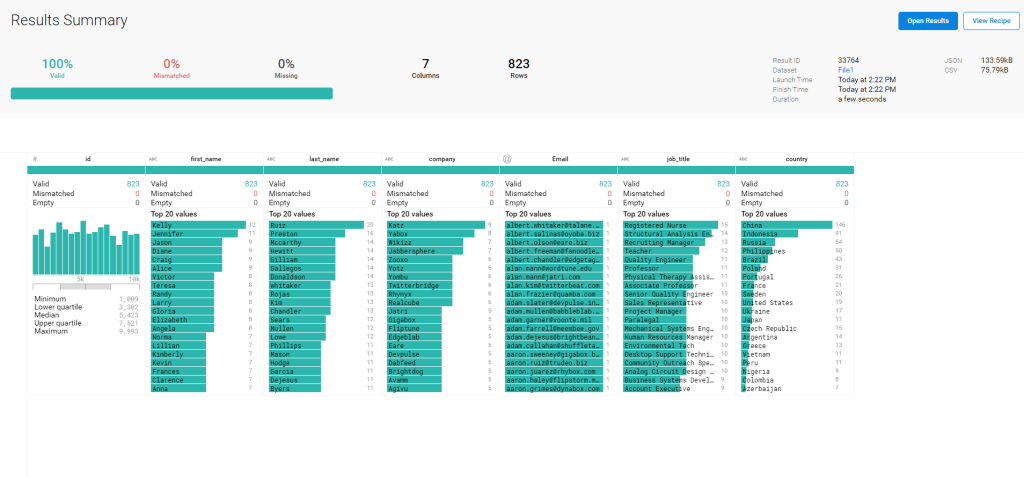This screenshot has width=1024, height=477.
Task: Click the ABC type icon beside first_name
Action: point(154,158)
